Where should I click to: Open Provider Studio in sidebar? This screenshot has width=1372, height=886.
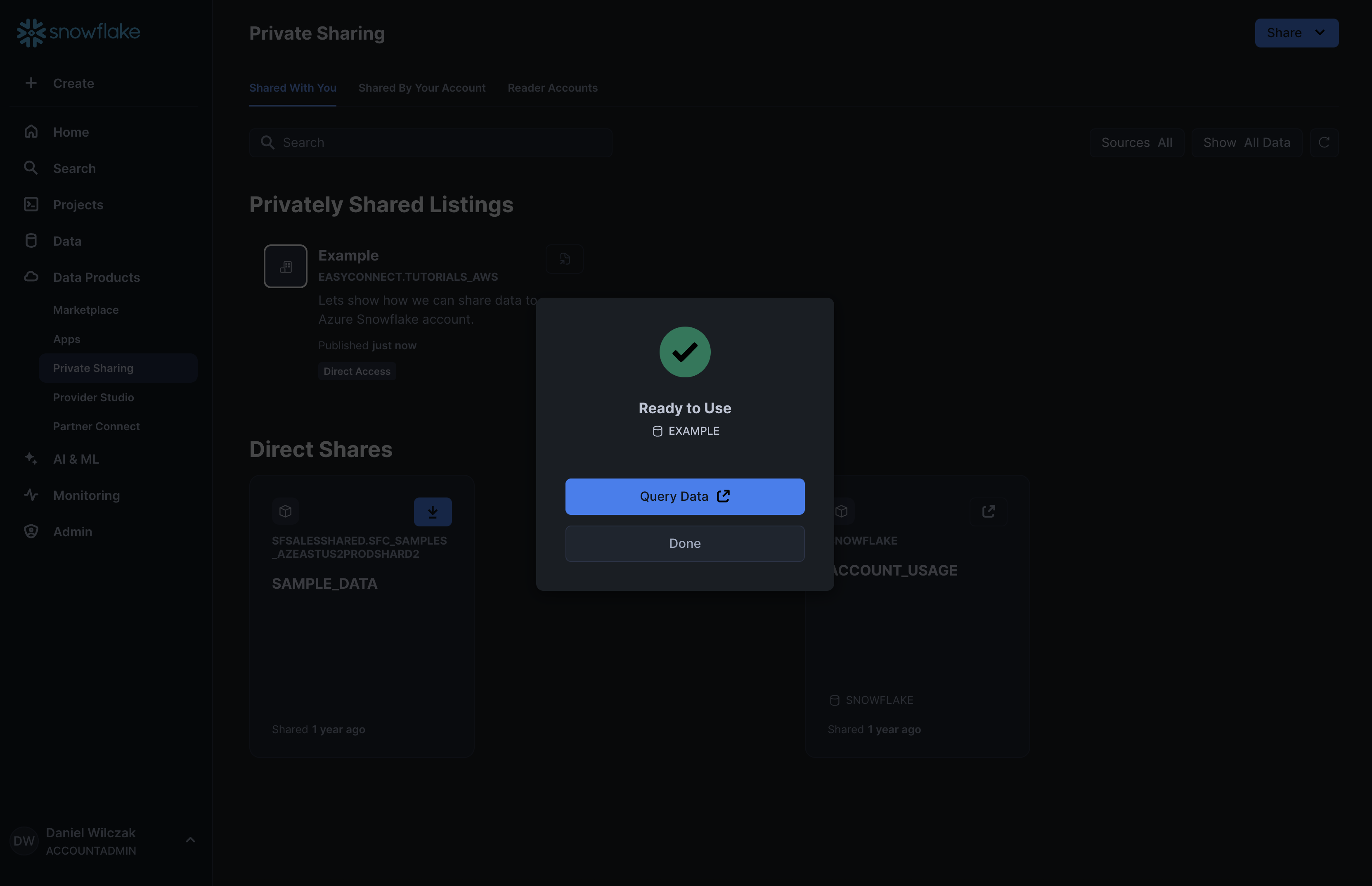tap(93, 397)
